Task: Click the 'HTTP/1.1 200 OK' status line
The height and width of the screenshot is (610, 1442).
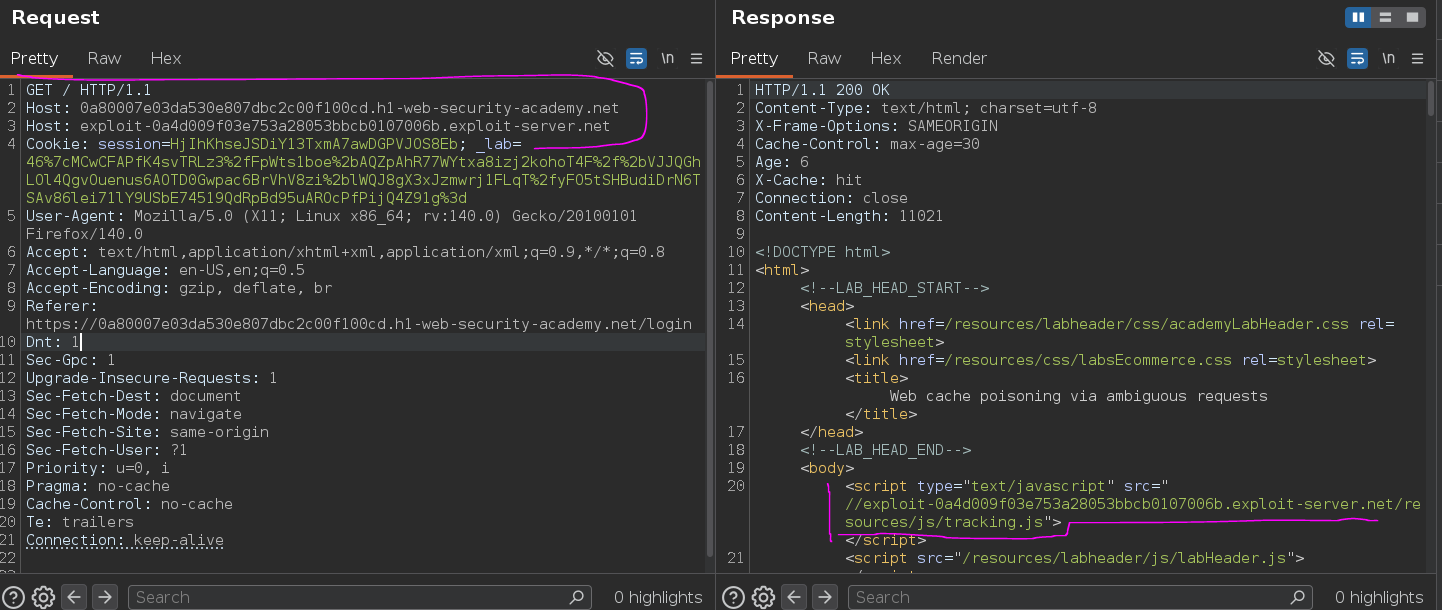Action: pos(822,90)
